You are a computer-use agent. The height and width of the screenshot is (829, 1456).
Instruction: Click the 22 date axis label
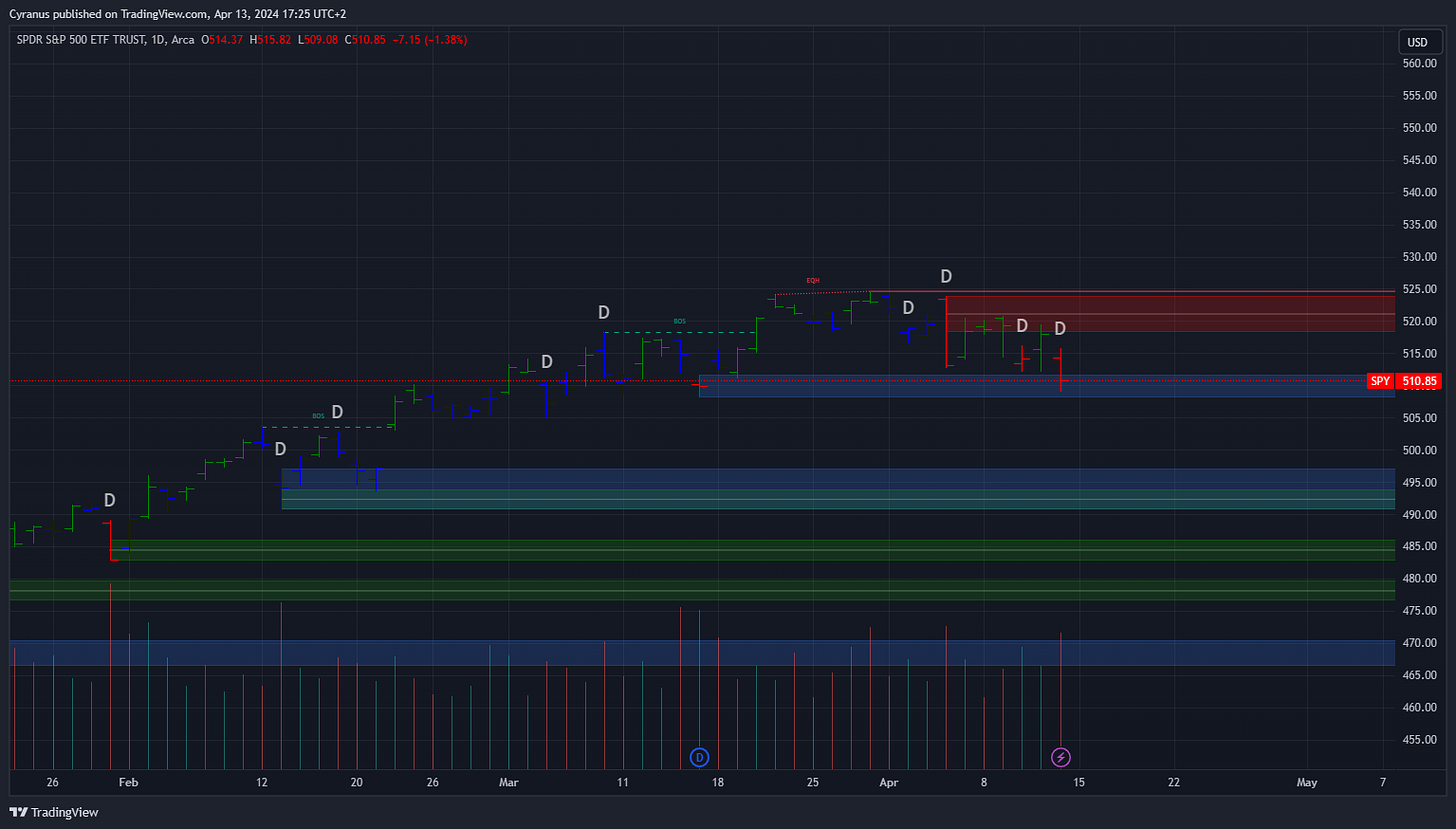pos(1174,783)
